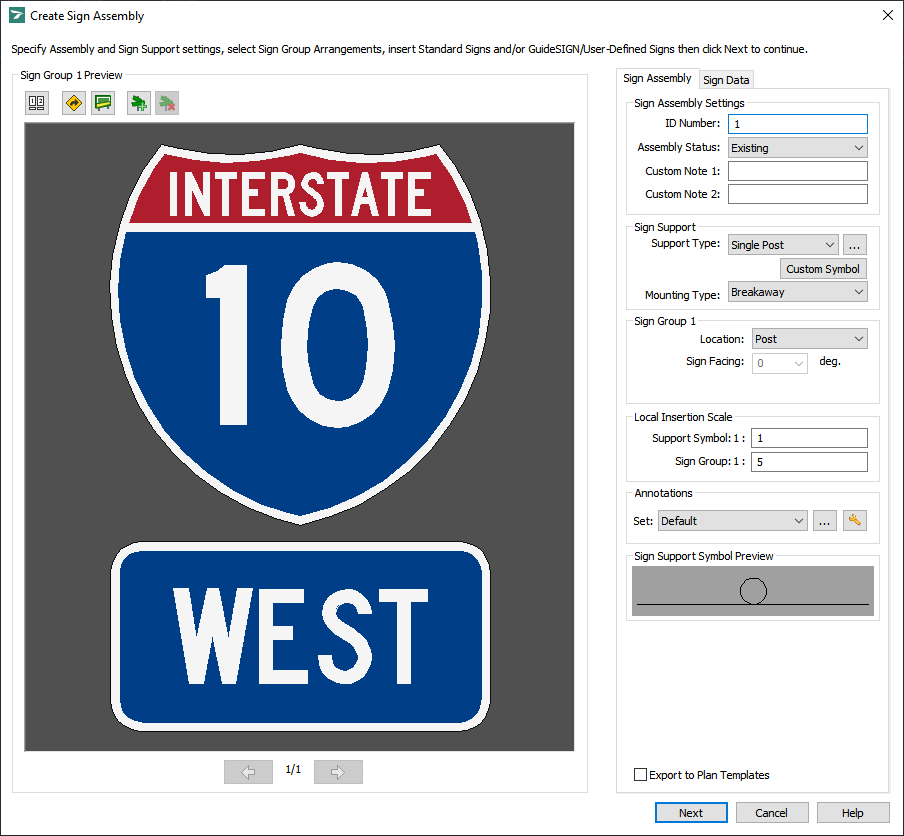The image size is (904, 836).
Task: Browse support types with ellipsis button
Action: point(854,244)
